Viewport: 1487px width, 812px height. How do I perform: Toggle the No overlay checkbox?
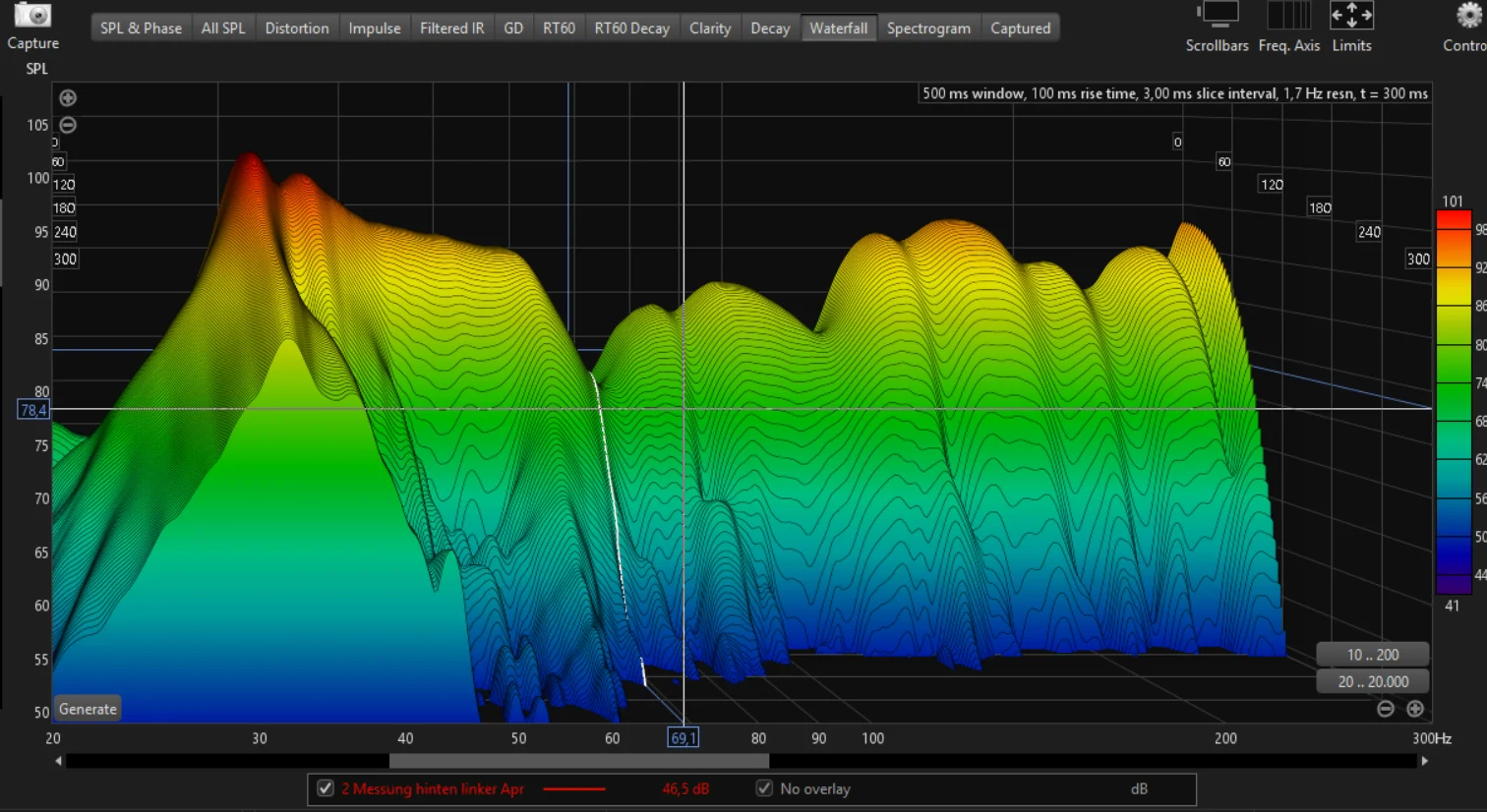click(x=763, y=788)
